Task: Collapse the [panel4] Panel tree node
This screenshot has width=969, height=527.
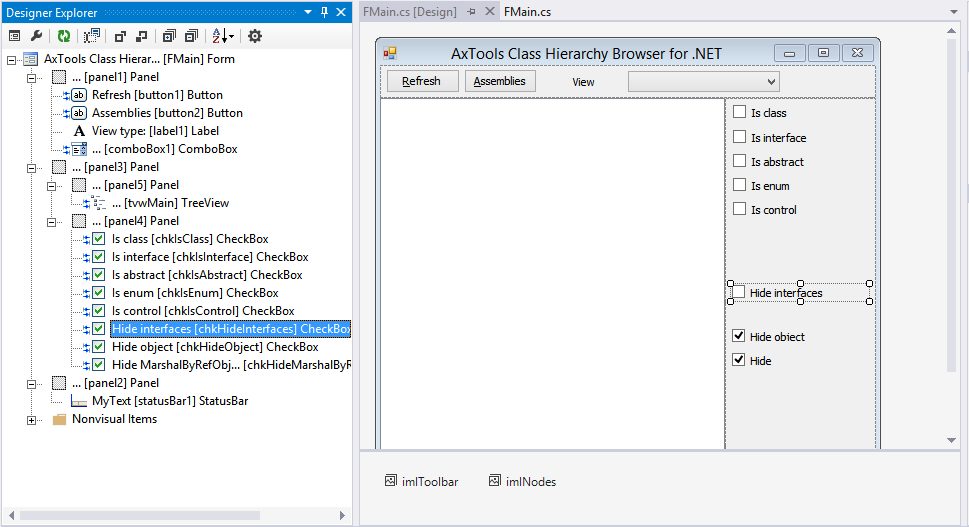Action: coord(51,222)
